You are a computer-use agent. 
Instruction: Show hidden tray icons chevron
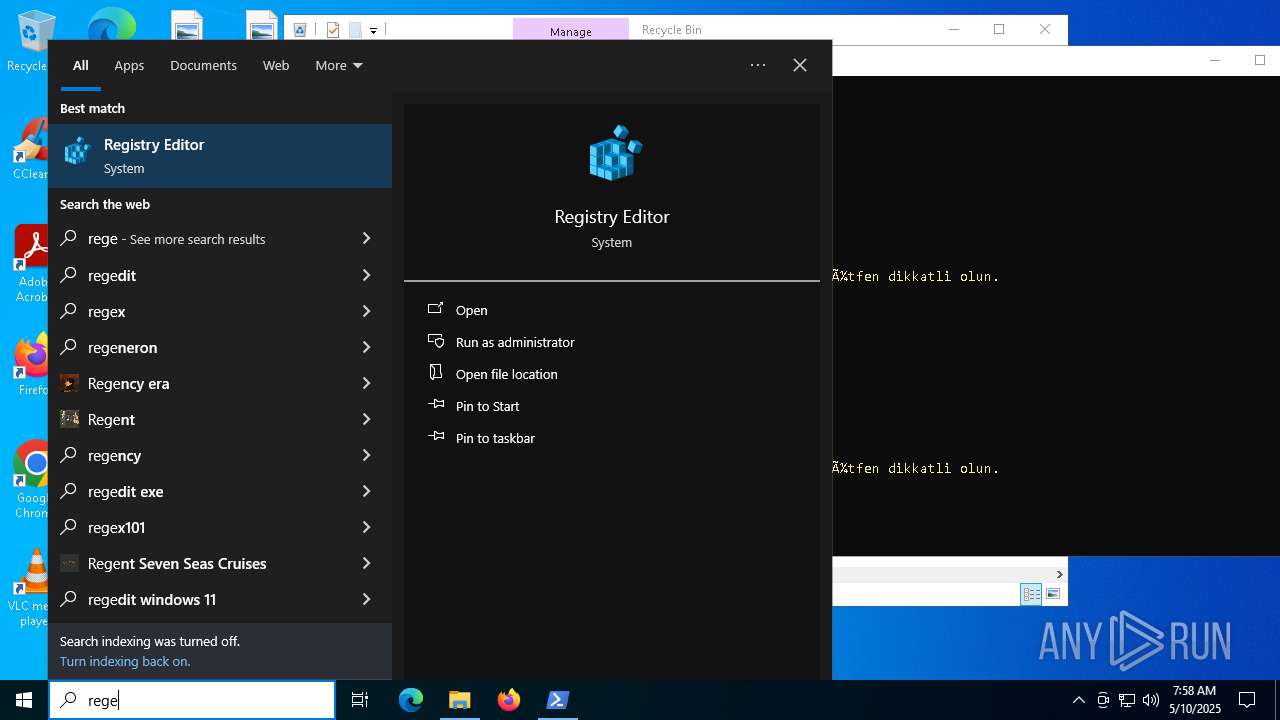[x=1079, y=700]
